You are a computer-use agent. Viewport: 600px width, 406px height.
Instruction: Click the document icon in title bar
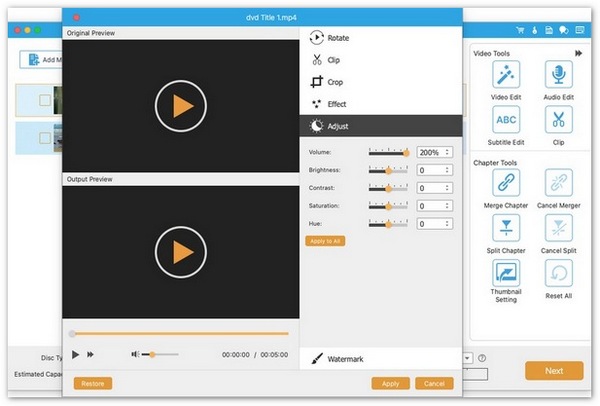549,30
